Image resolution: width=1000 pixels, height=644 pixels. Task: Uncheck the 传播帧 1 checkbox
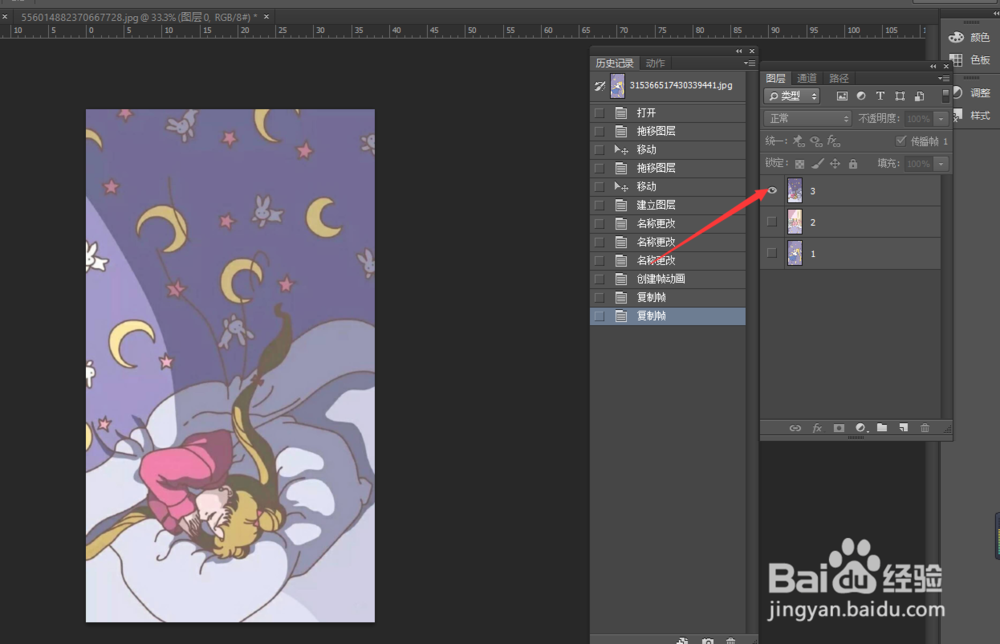click(901, 141)
